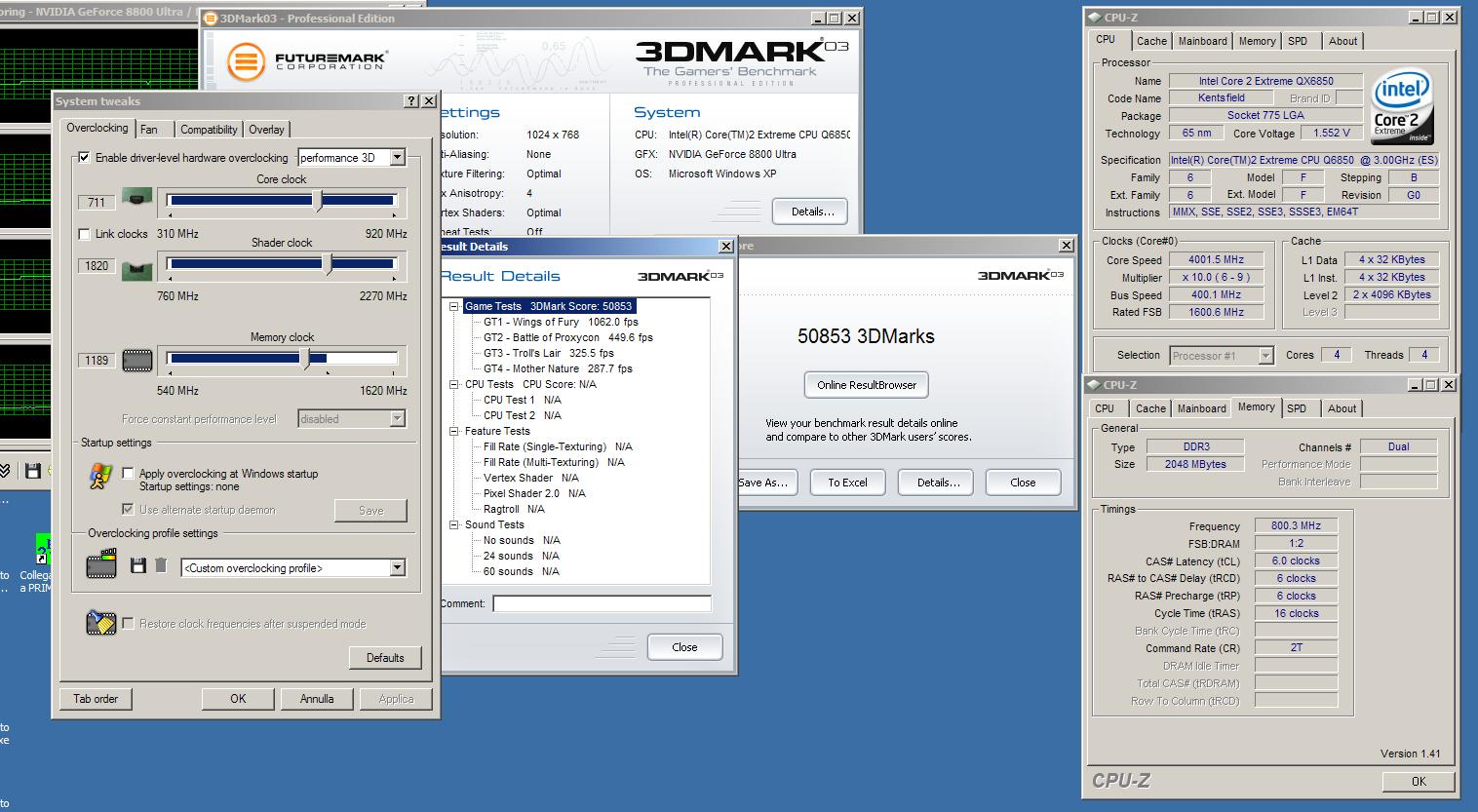The height and width of the screenshot is (812, 1478).
Task: Collapse the Sound Tests tree node
Action: pos(454,525)
